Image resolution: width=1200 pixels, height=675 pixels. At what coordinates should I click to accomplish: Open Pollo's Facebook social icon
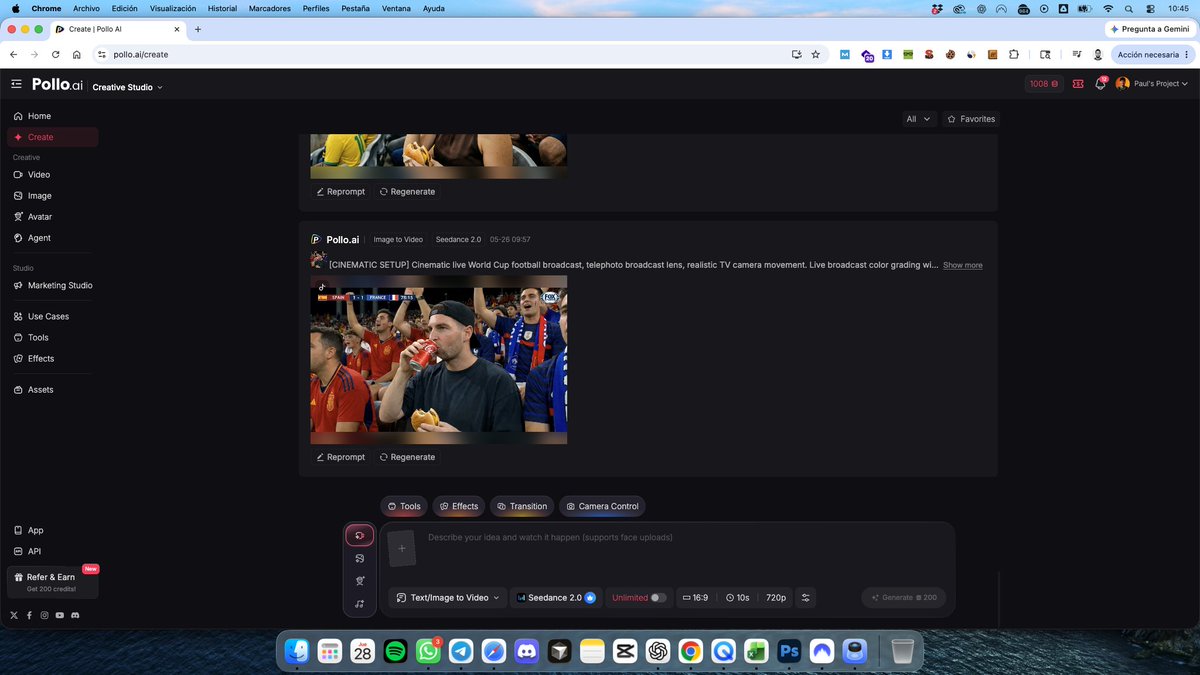click(x=29, y=615)
